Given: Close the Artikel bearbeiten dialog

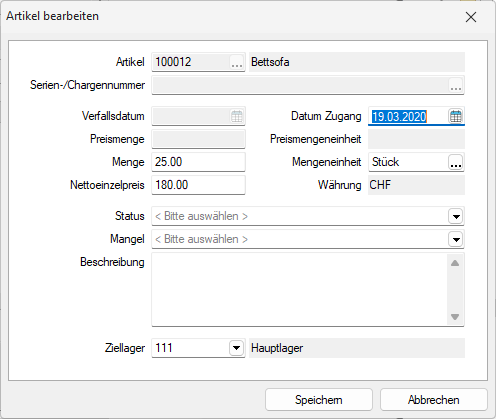Looking at the screenshot, I should [x=471, y=17].
